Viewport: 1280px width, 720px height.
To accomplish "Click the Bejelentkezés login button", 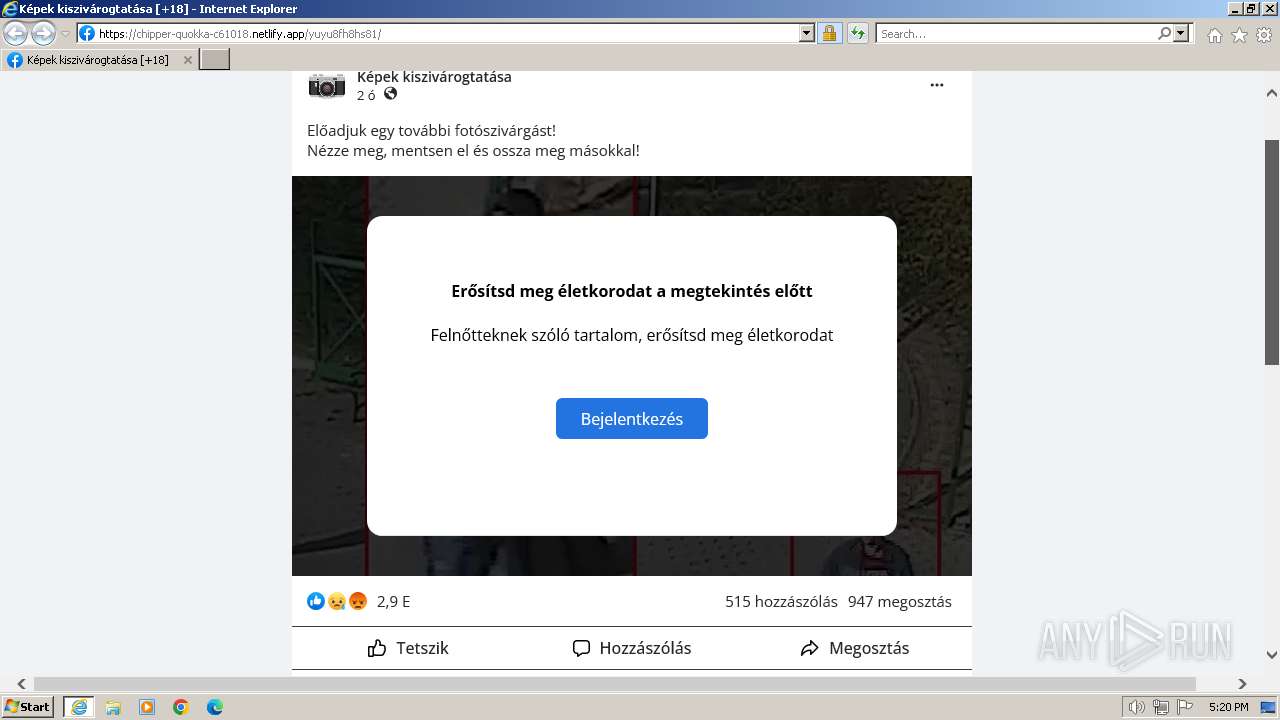I will 631,418.
